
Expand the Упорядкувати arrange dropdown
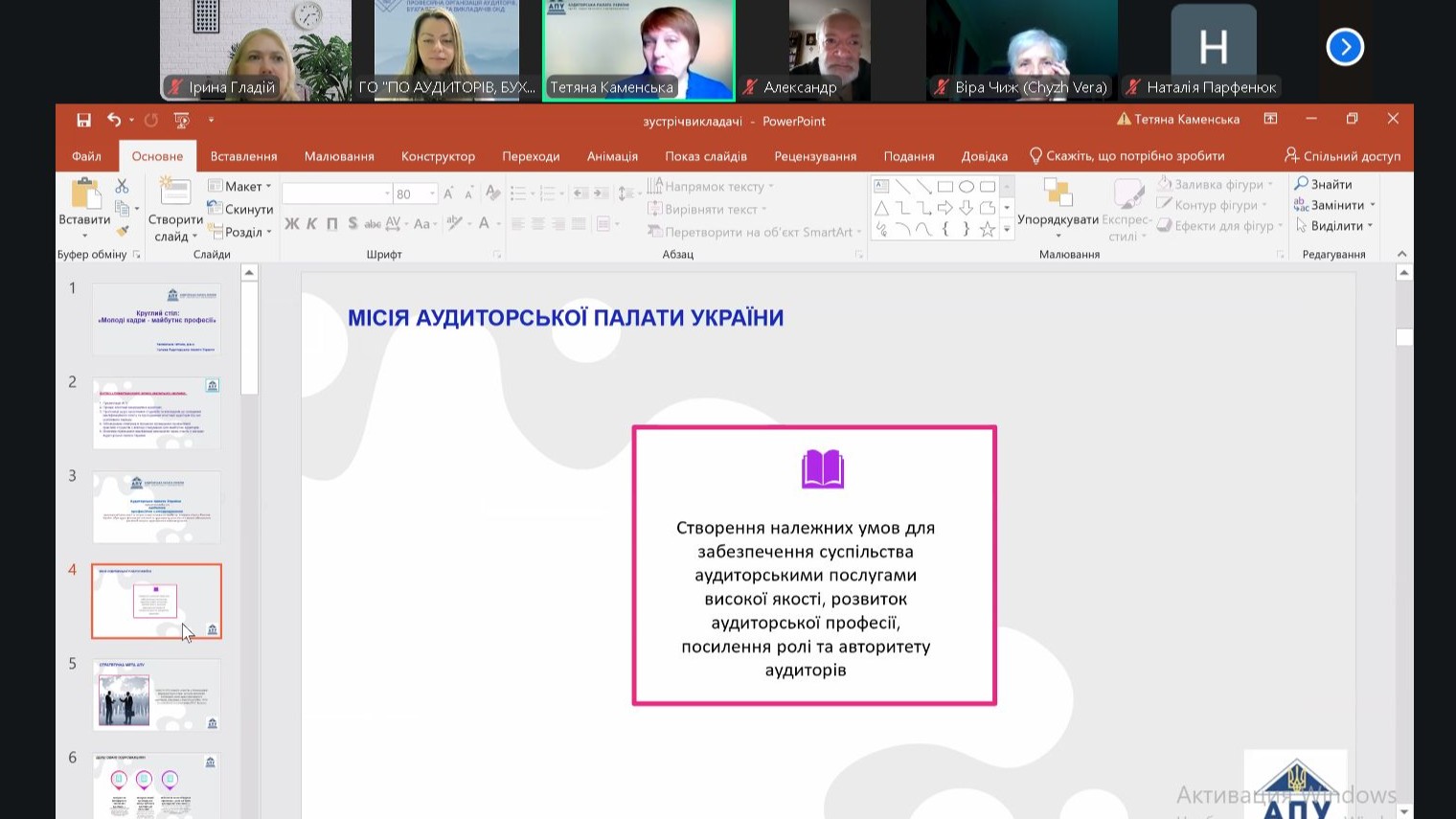[x=1058, y=220]
